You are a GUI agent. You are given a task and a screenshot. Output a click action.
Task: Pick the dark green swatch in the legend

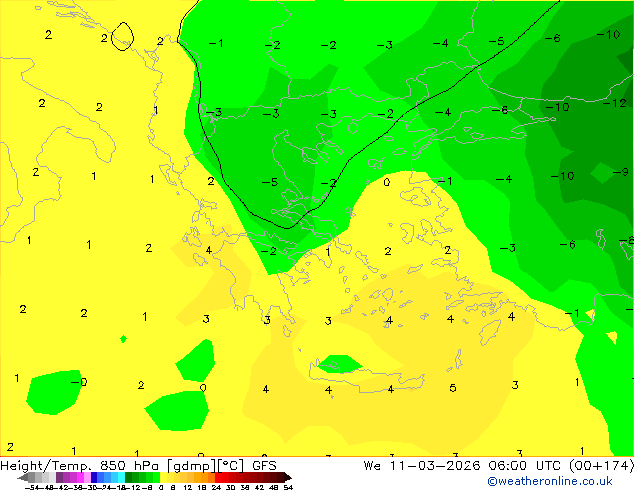(x=129, y=477)
